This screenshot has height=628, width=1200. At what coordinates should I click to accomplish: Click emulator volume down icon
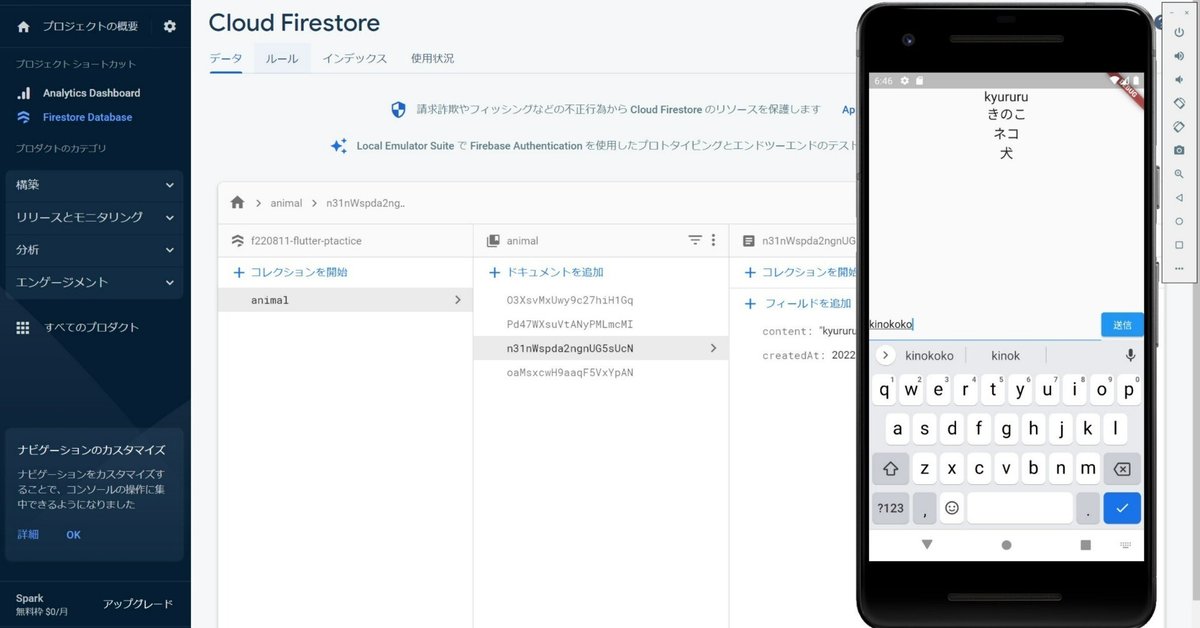(x=1179, y=79)
